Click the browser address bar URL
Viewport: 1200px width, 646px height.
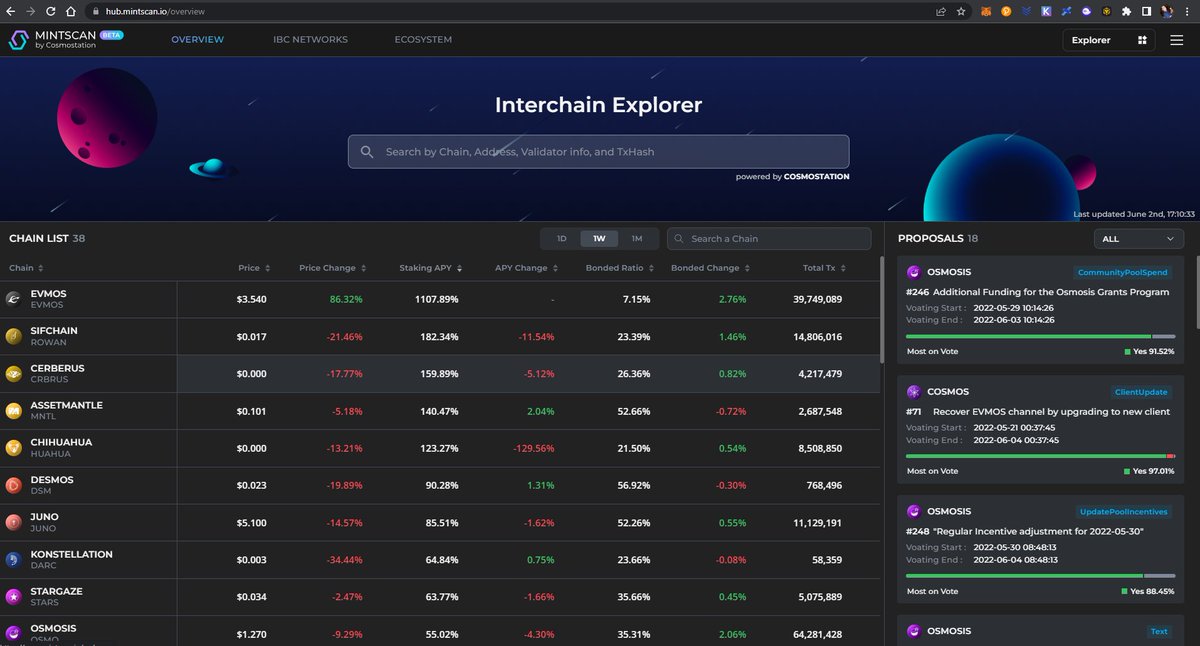[x=154, y=11]
